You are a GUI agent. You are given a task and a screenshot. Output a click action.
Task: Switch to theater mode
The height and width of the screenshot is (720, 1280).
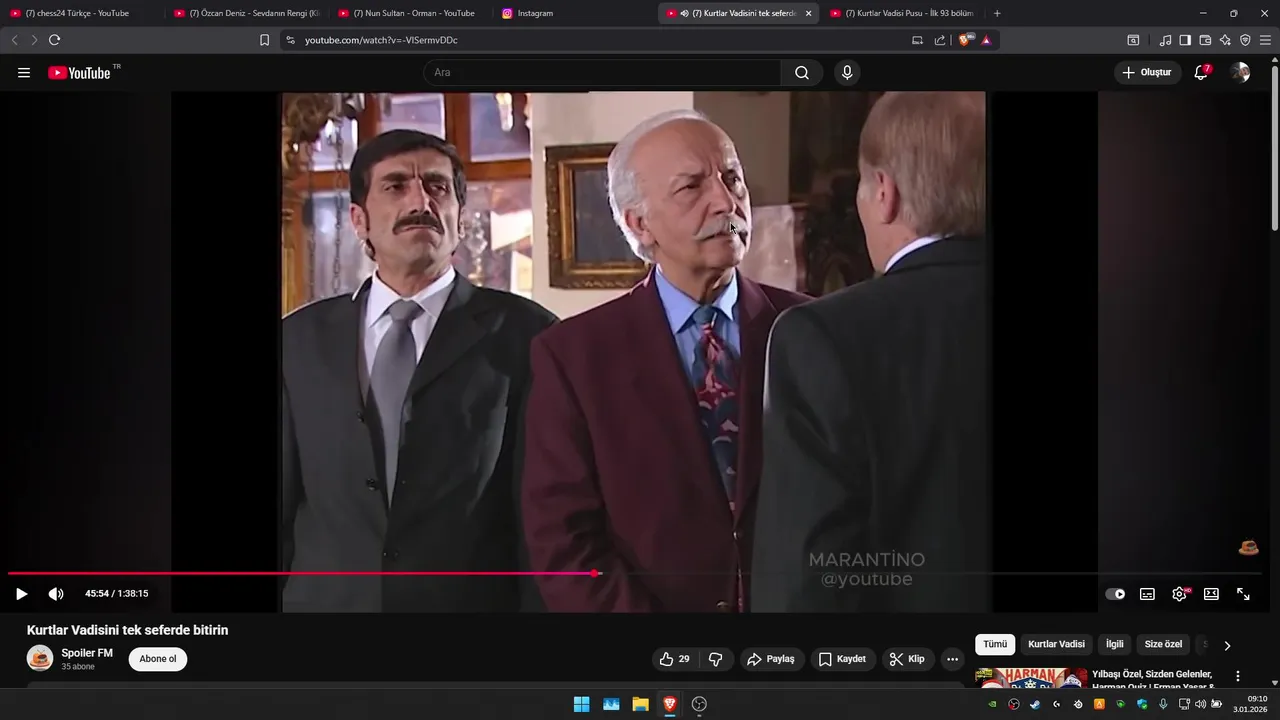pyautogui.click(x=1211, y=594)
